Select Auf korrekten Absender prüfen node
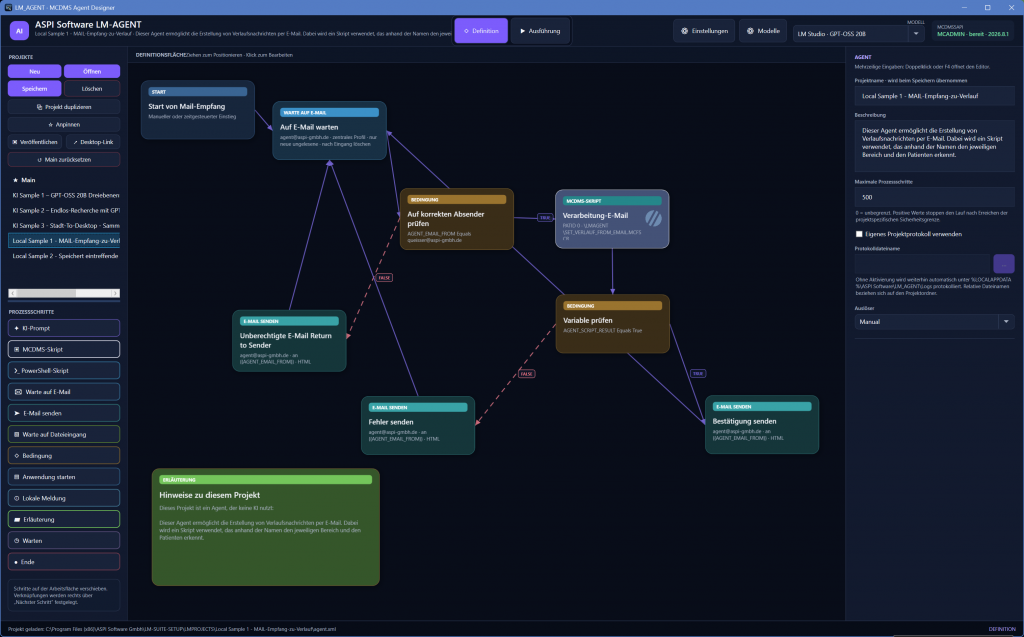The height and width of the screenshot is (637, 1024). [x=456, y=219]
